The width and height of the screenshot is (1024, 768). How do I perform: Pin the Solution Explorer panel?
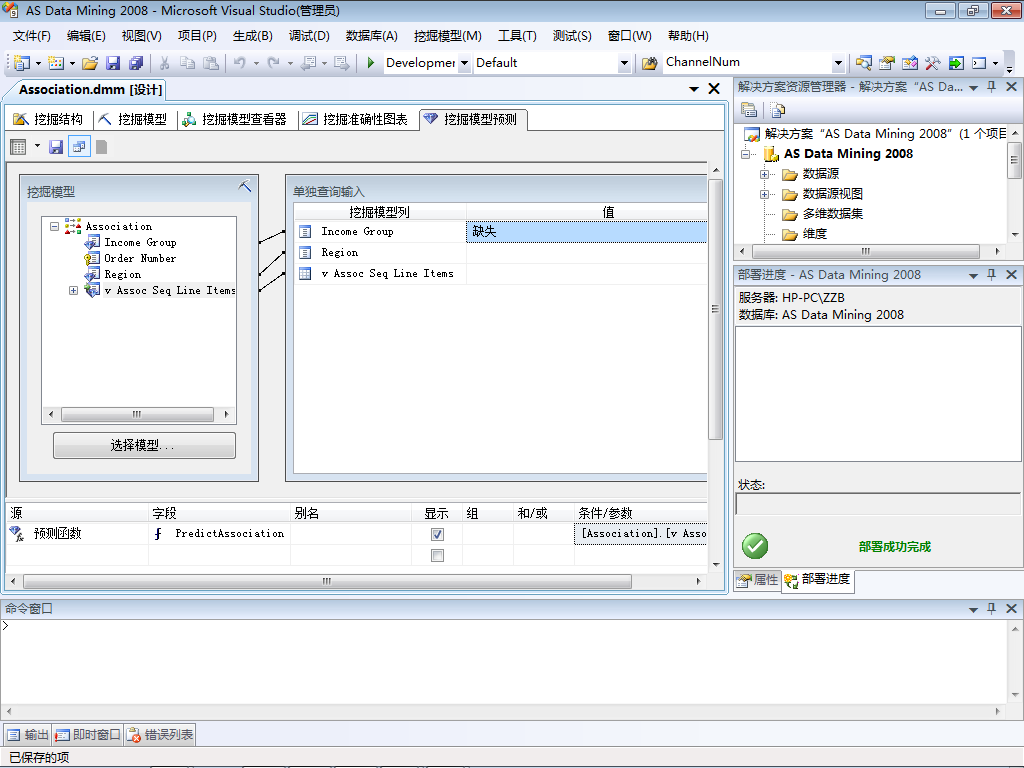pos(991,87)
